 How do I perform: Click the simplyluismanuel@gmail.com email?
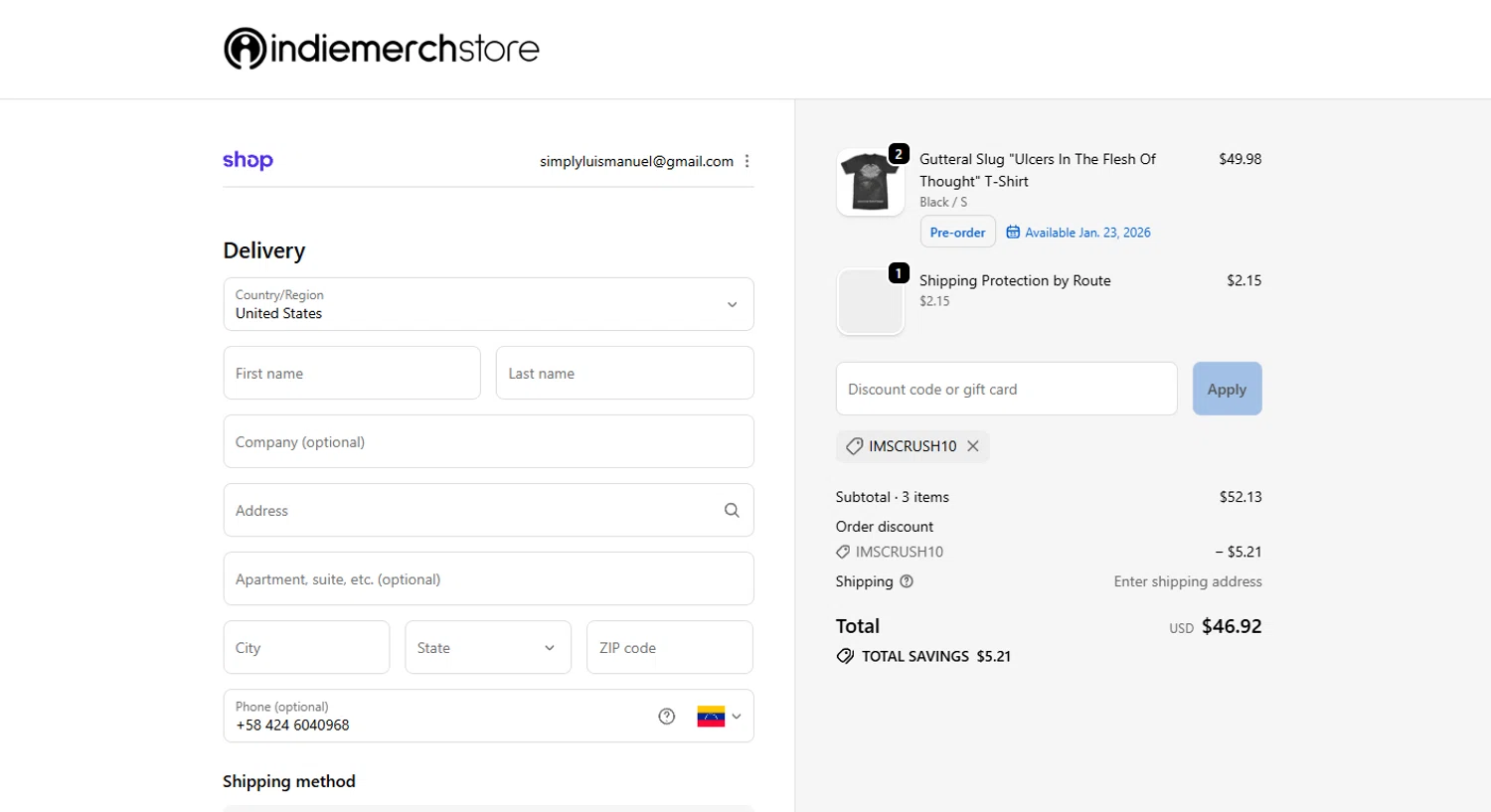coord(636,161)
